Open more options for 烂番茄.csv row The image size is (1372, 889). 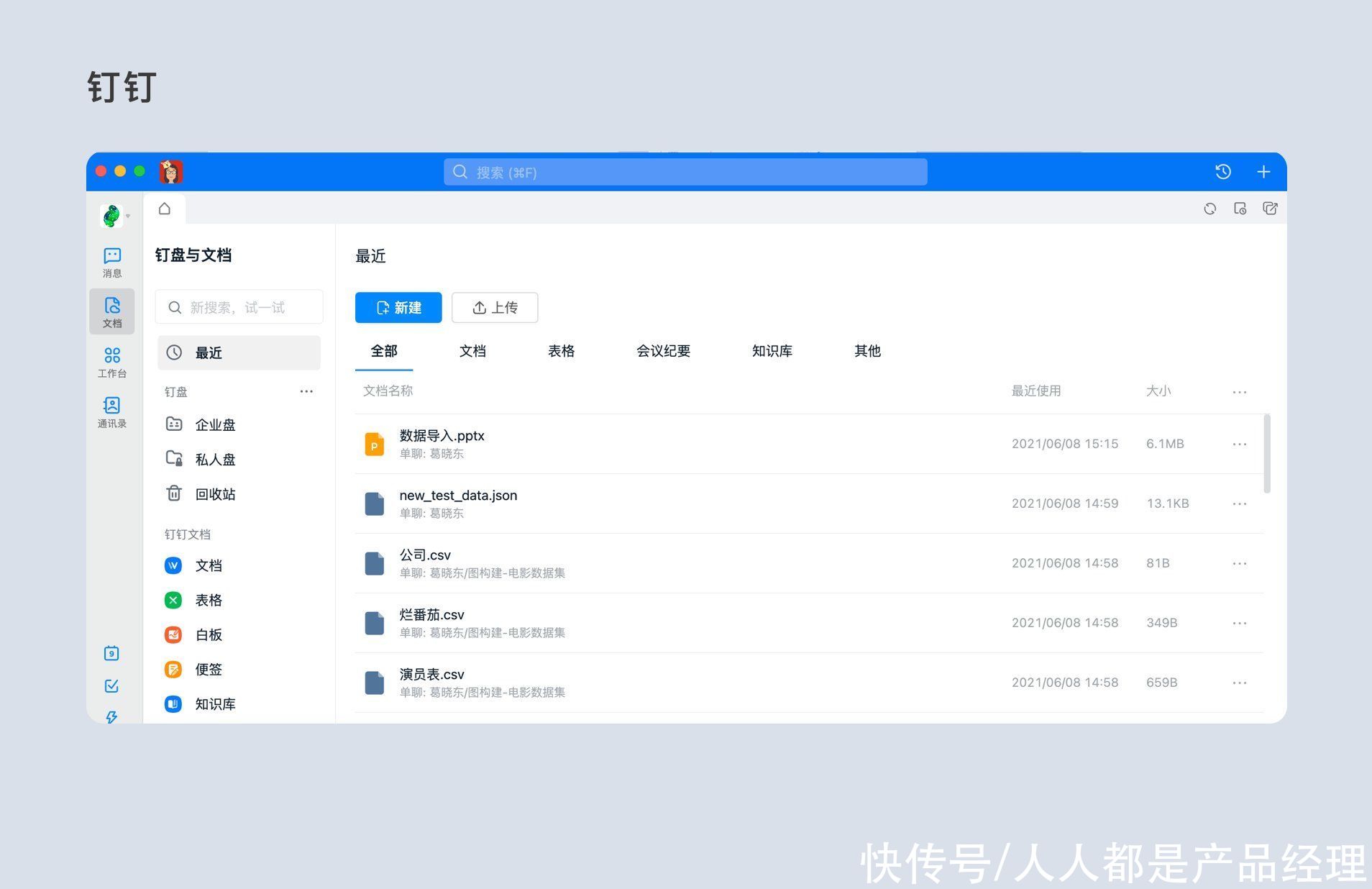coord(1239,623)
